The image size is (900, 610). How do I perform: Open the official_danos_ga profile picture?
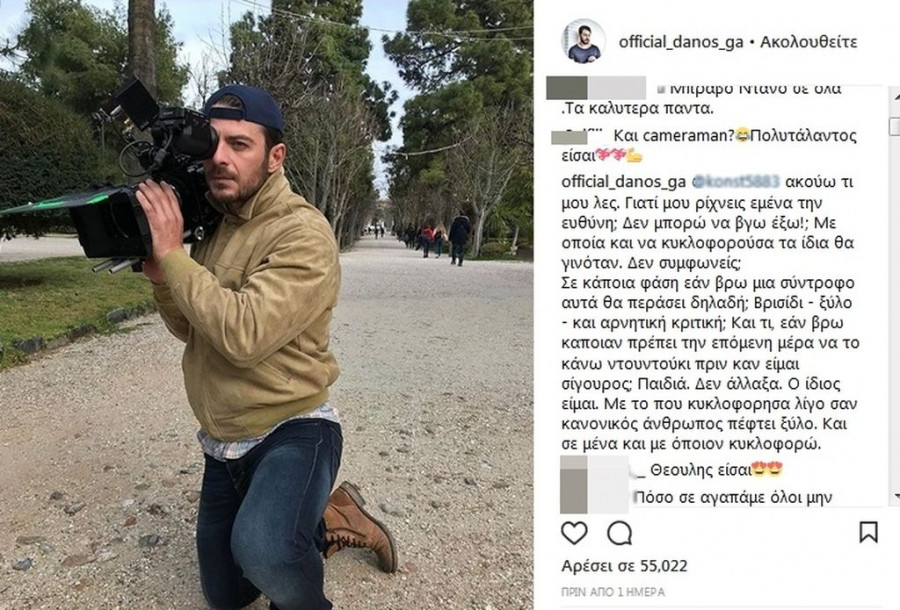pyautogui.click(x=584, y=41)
